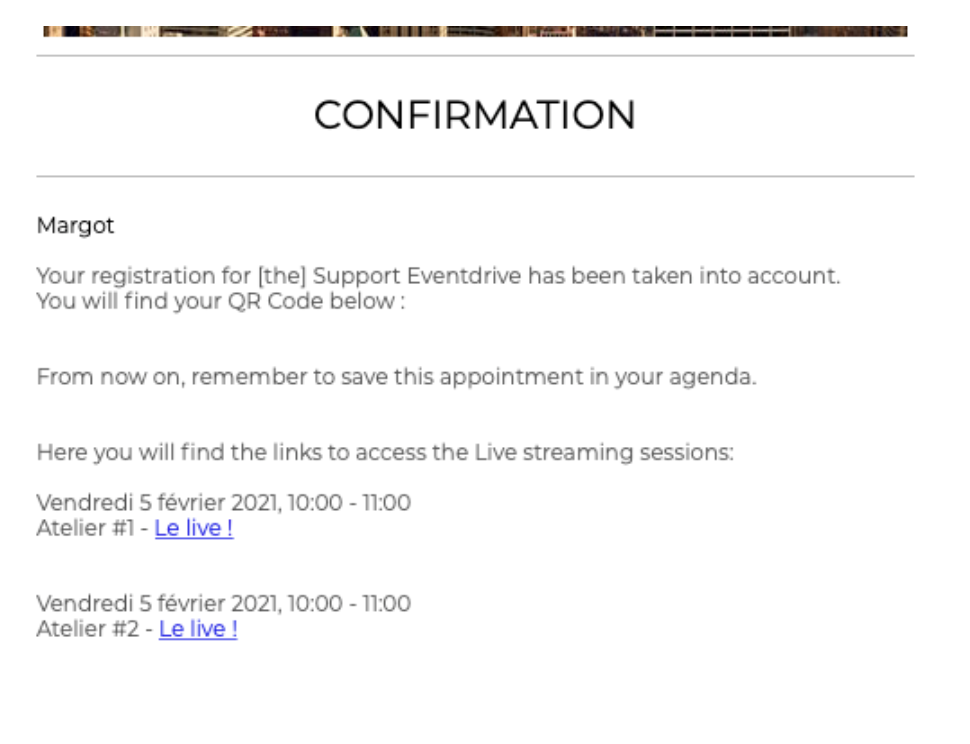This screenshot has width=970, height=744.
Task: Click the 'You will find your QR Code below' line
Action: [221, 301]
